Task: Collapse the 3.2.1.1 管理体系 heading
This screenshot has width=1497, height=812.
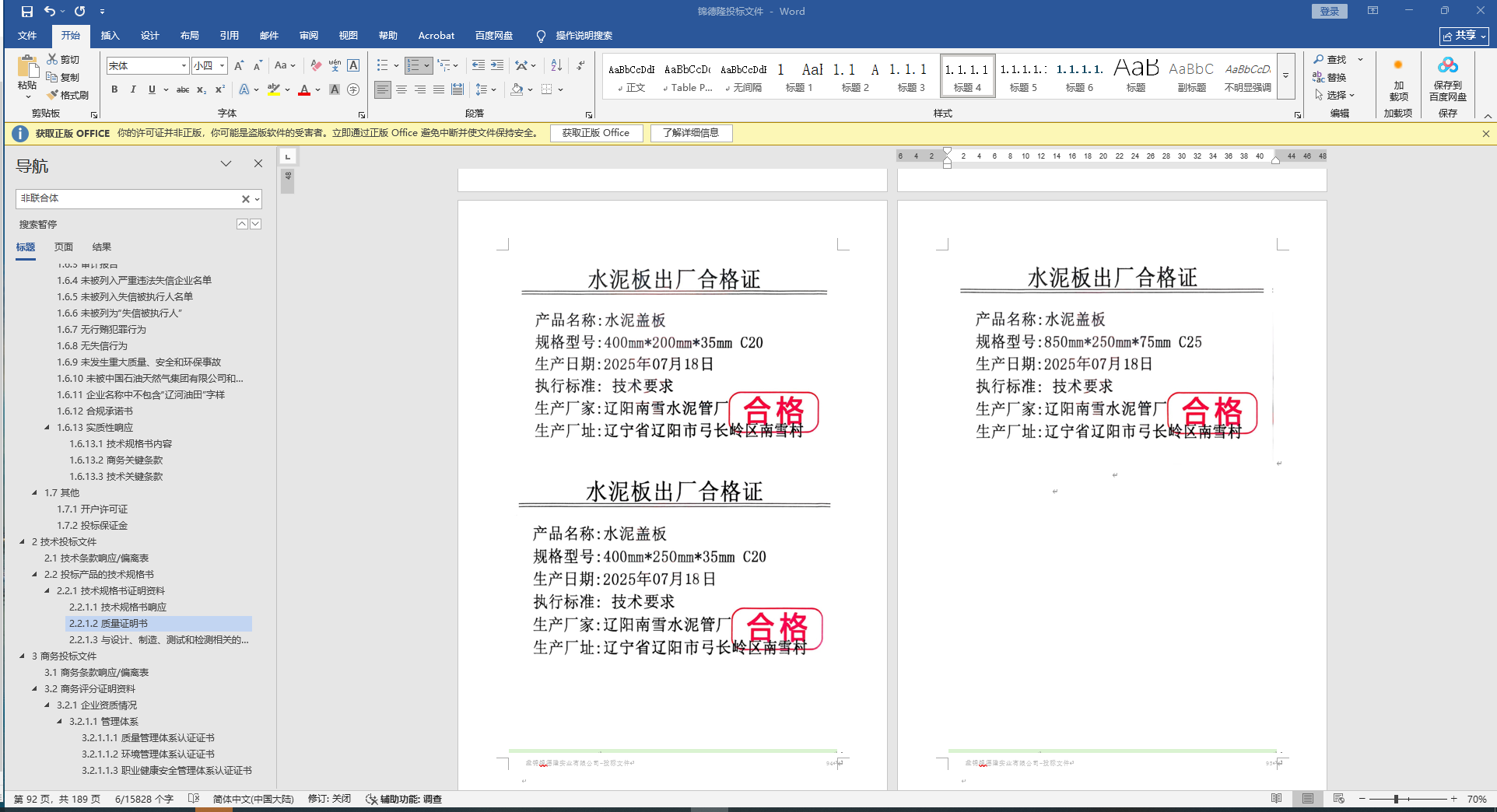Action: pos(60,721)
